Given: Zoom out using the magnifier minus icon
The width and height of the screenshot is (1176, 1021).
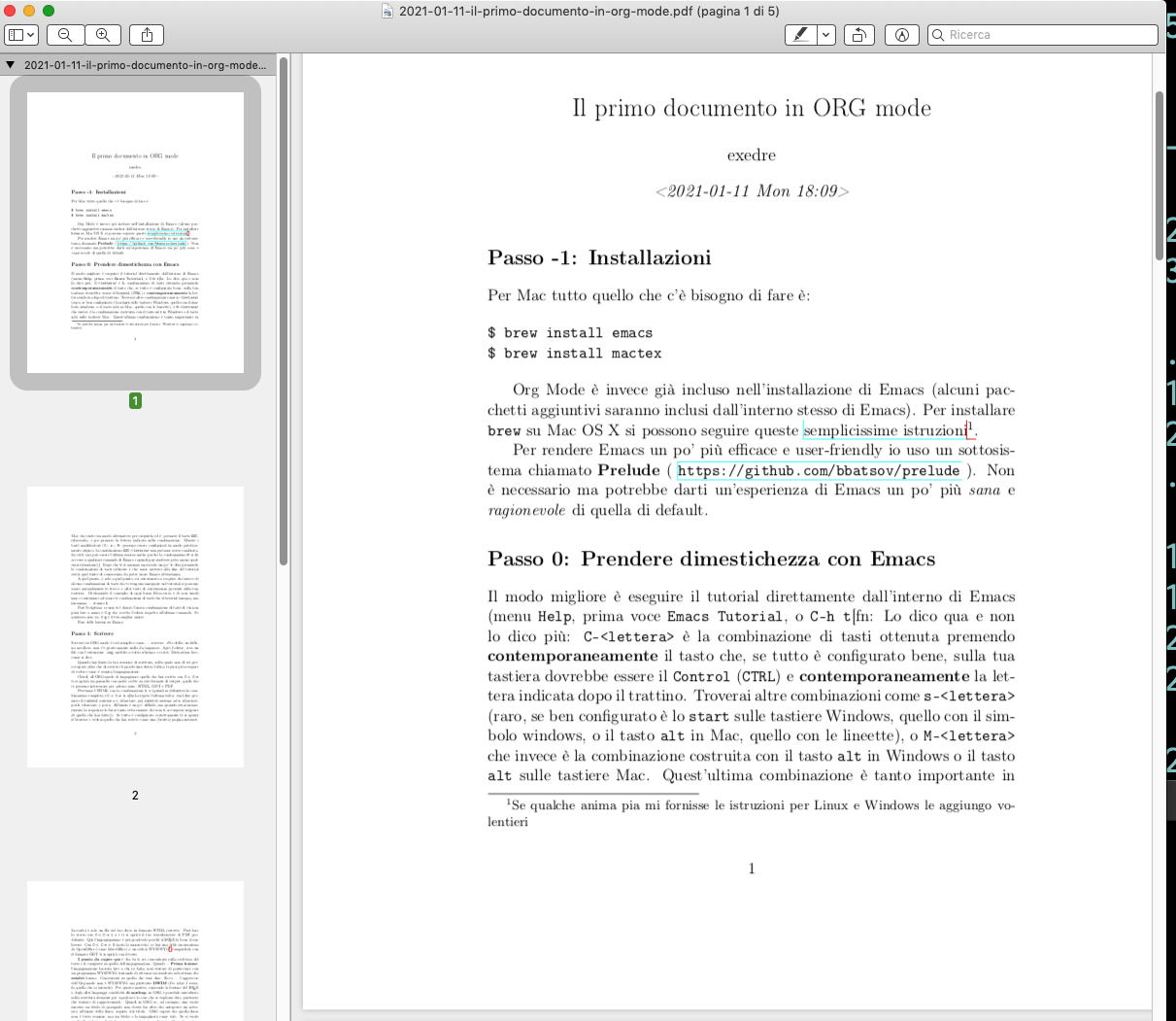Looking at the screenshot, I should pyautogui.click(x=64, y=34).
